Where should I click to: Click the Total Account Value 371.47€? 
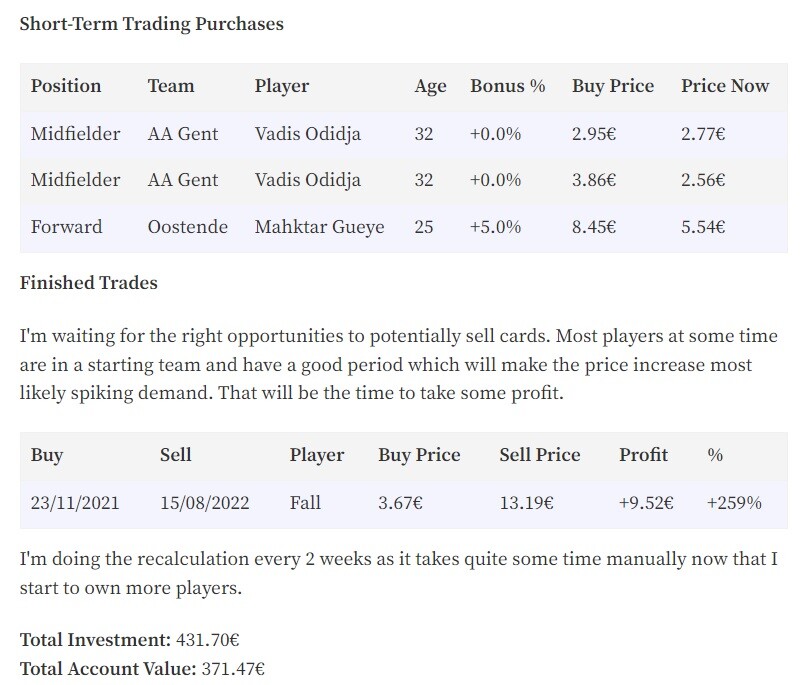(x=233, y=669)
